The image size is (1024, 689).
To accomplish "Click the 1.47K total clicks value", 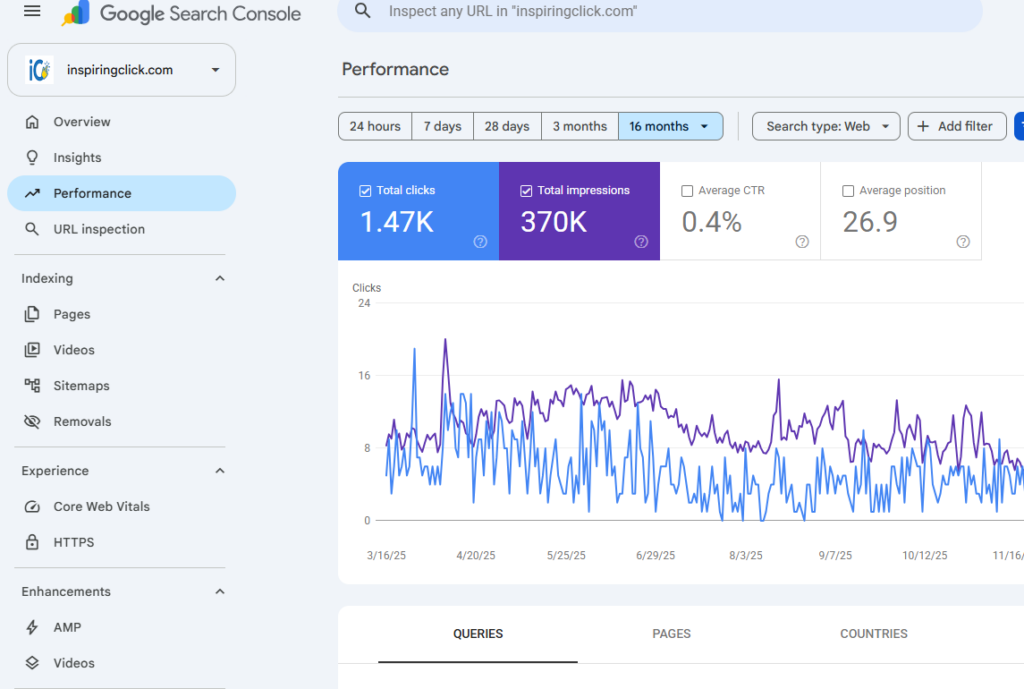I will (x=397, y=222).
